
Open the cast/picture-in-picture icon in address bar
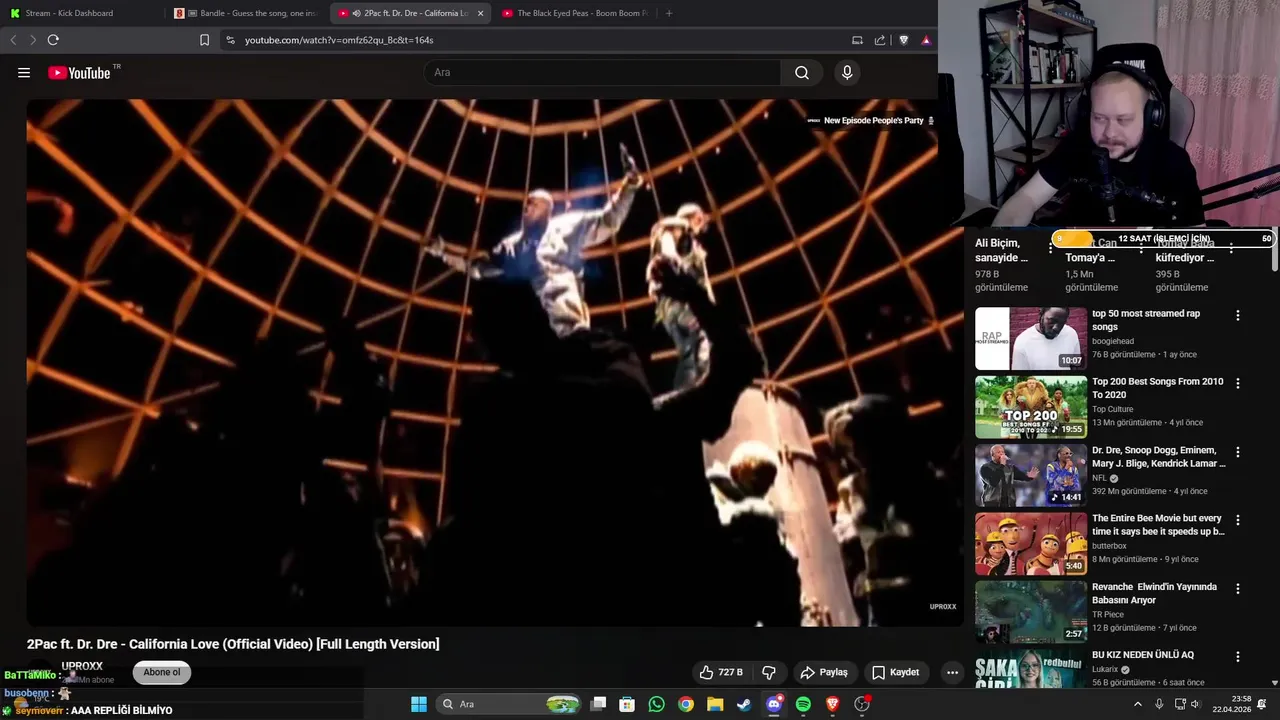[x=857, y=40]
